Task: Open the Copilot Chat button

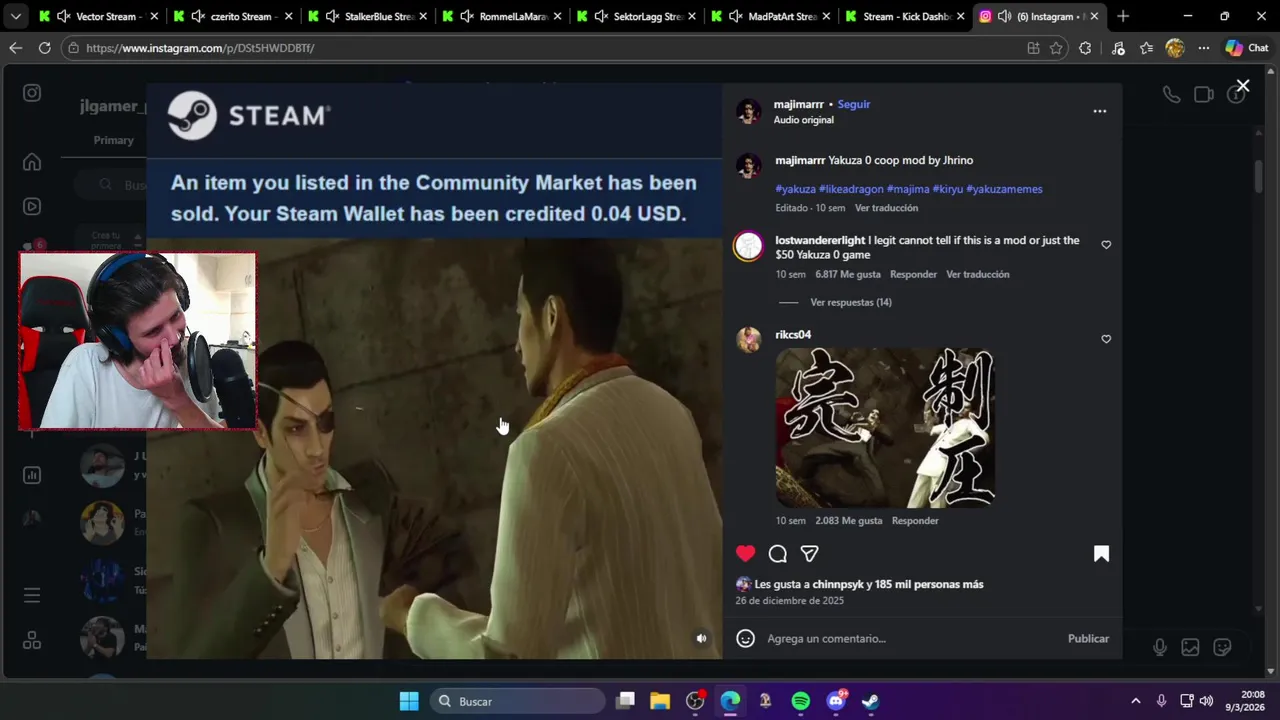Action: (x=1247, y=48)
